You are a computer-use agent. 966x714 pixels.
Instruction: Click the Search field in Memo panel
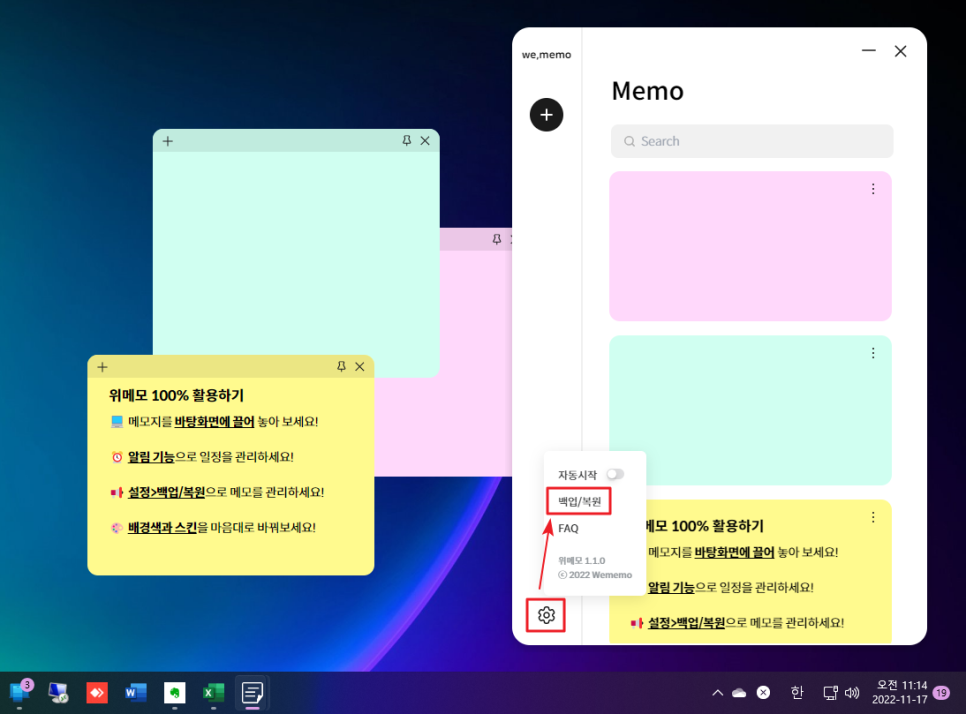pos(752,141)
